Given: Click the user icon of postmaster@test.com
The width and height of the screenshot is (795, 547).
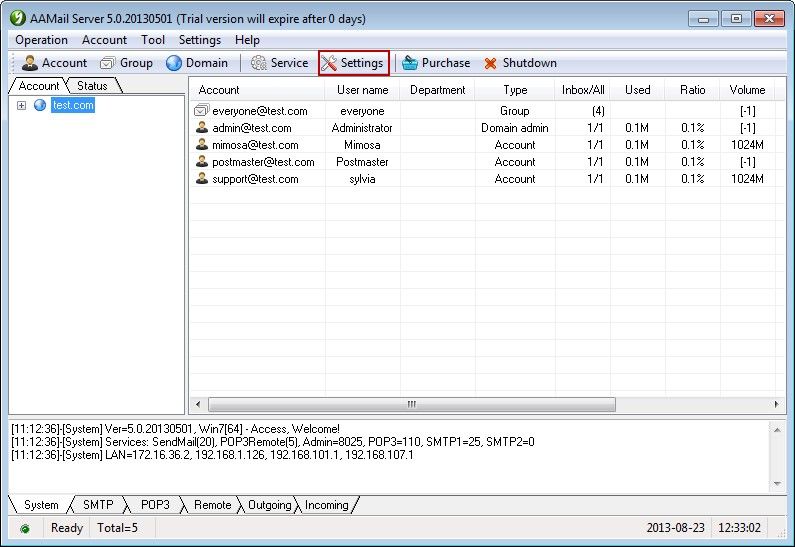Looking at the screenshot, I should 202,161.
